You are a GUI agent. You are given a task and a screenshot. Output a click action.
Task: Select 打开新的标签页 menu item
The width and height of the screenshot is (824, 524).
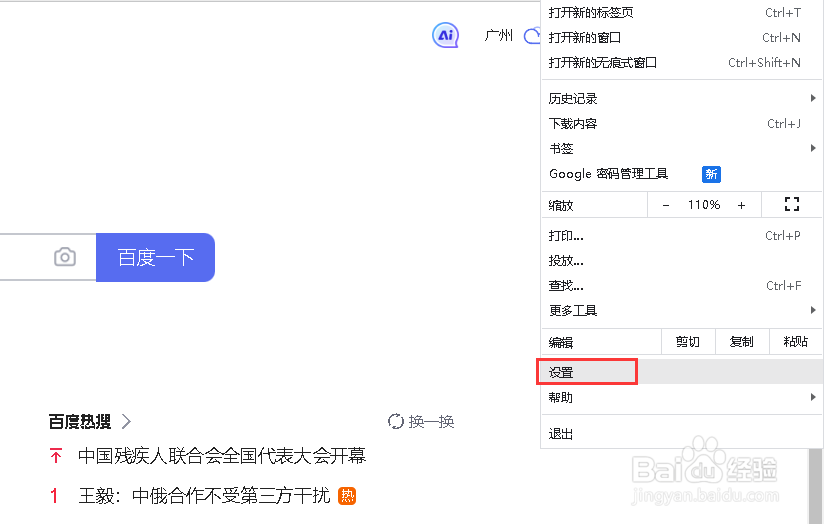[x=682, y=13]
